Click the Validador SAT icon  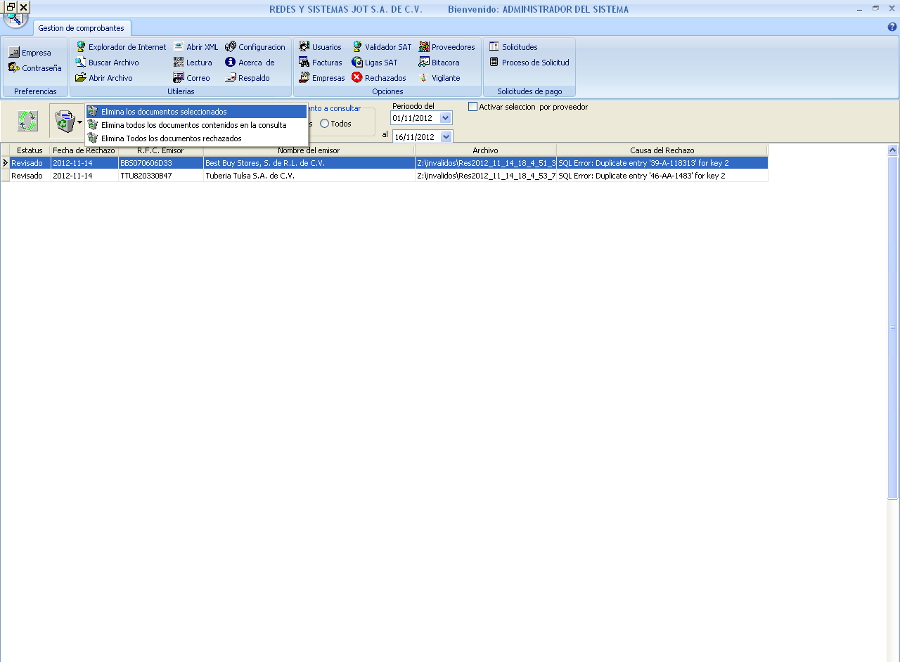coord(381,47)
